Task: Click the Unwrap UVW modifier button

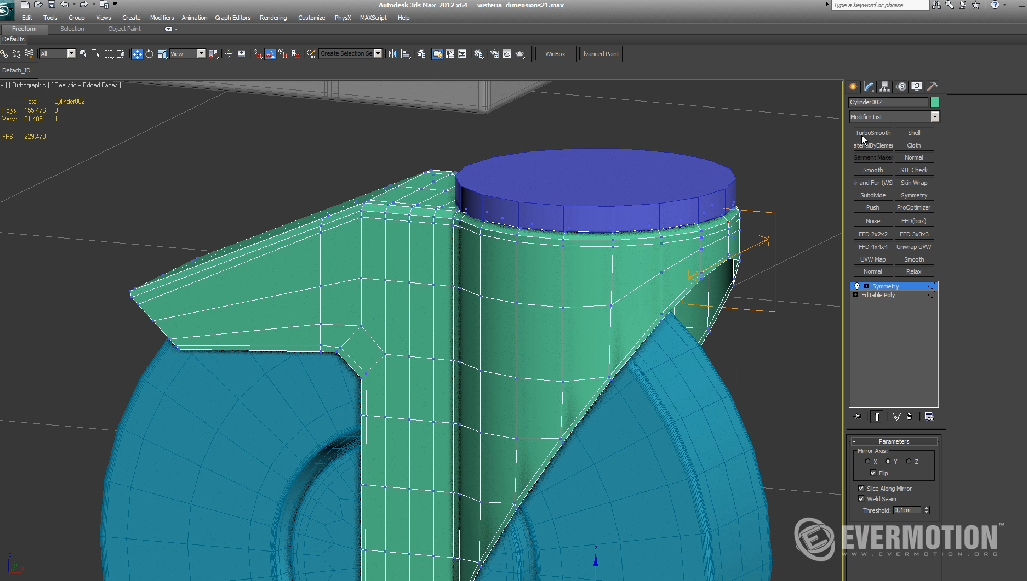Action: [914, 247]
